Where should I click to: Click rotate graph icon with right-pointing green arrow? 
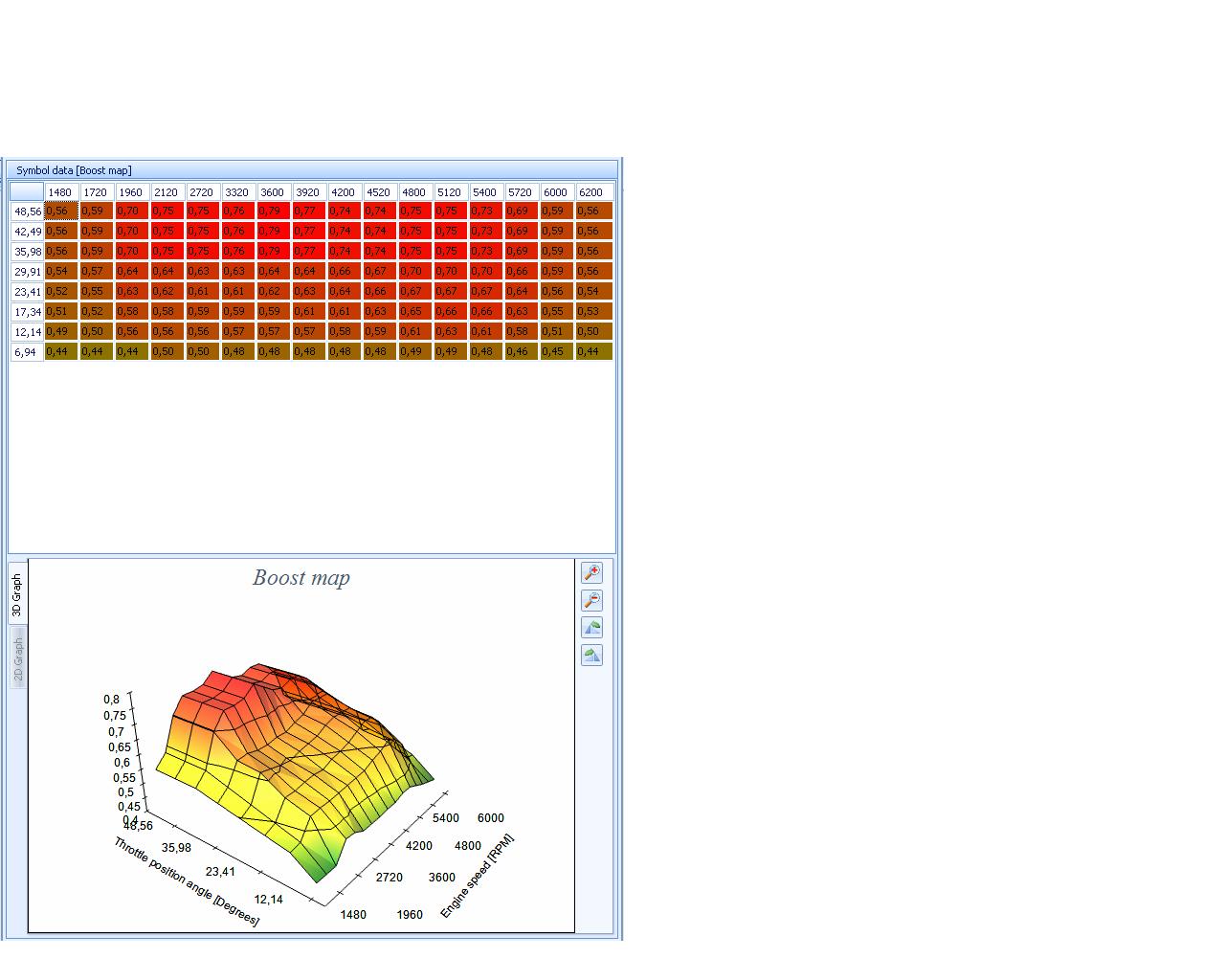click(x=591, y=656)
